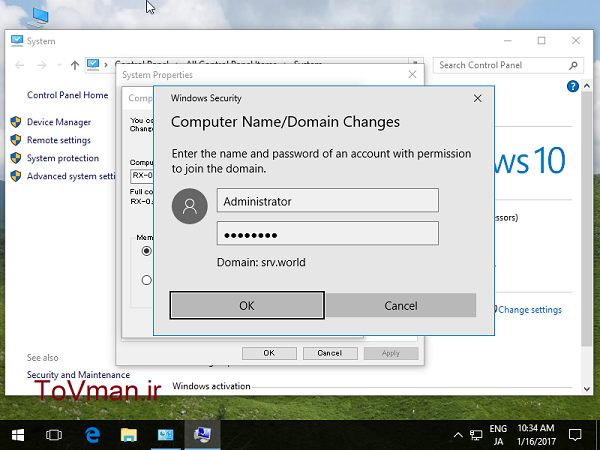
Task: Open the blue help question icon
Action: tap(572, 86)
